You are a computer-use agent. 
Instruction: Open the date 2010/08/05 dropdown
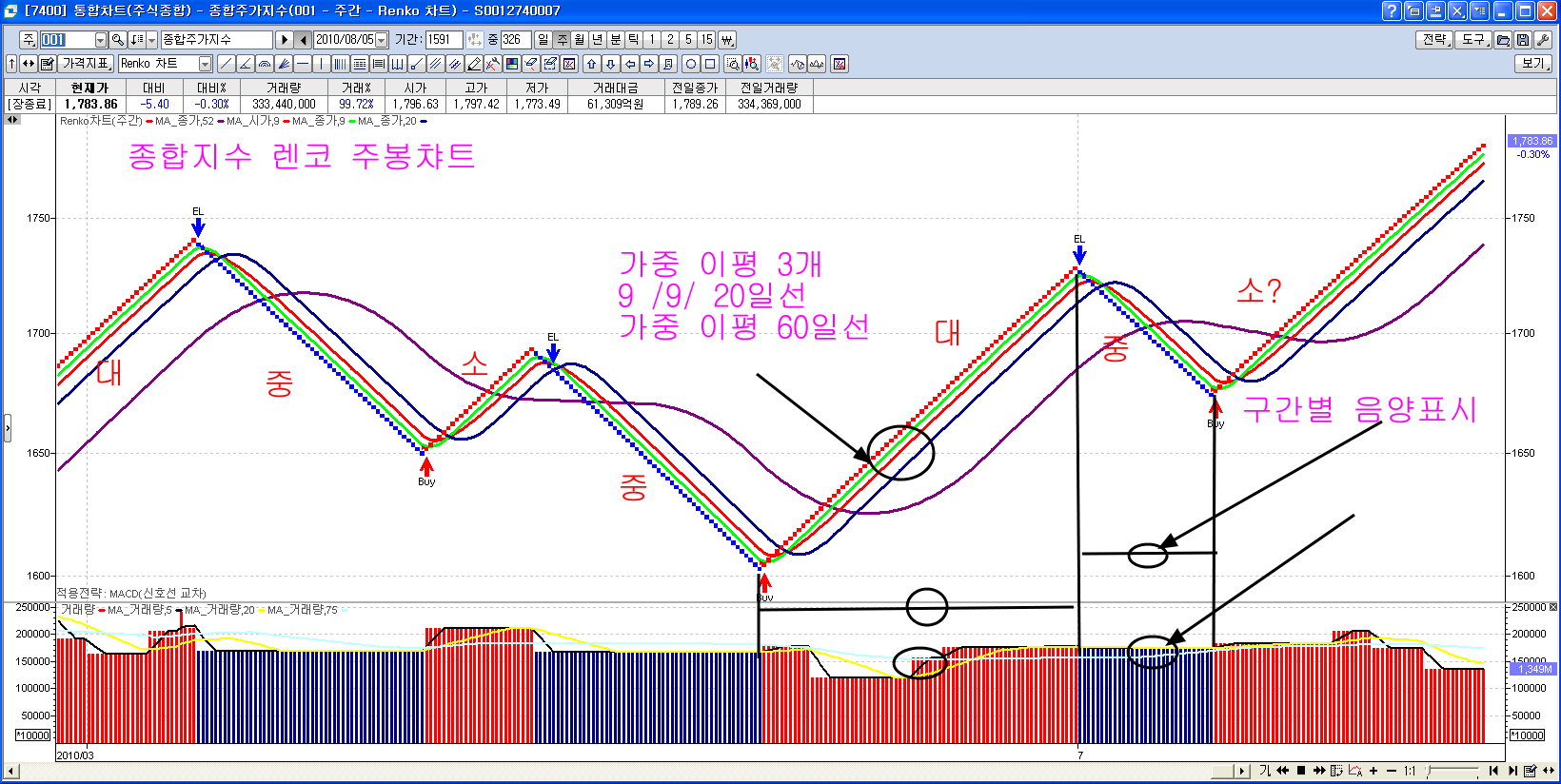(x=382, y=40)
